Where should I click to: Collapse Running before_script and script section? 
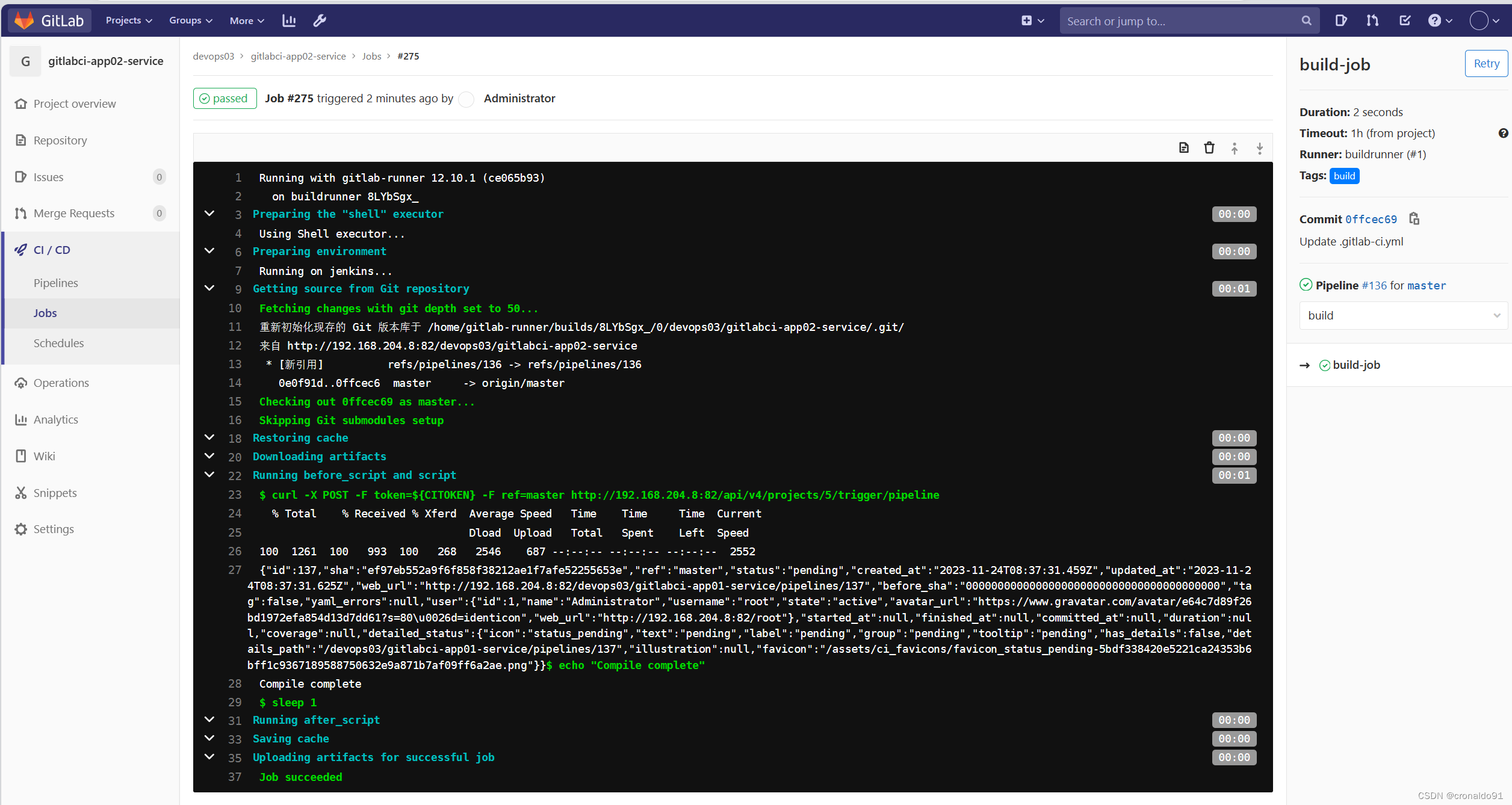click(x=209, y=475)
